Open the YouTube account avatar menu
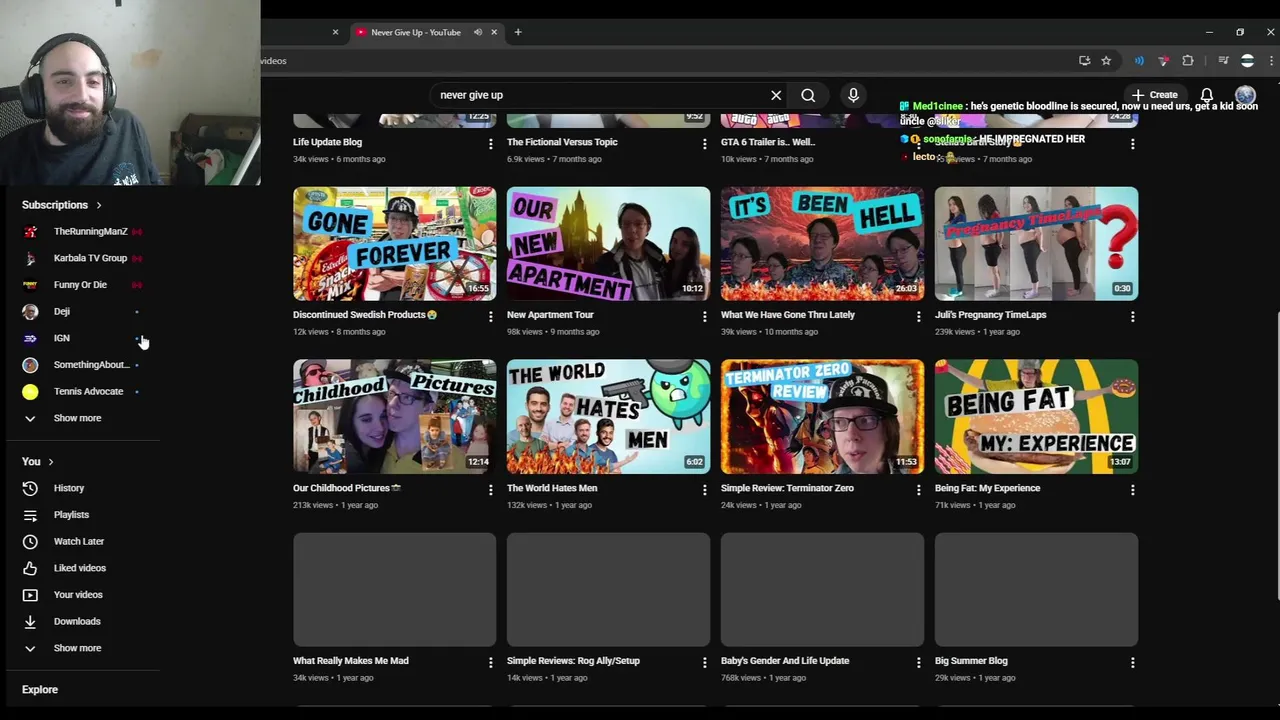This screenshot has height=720, width=1280. pos(1245,95)
